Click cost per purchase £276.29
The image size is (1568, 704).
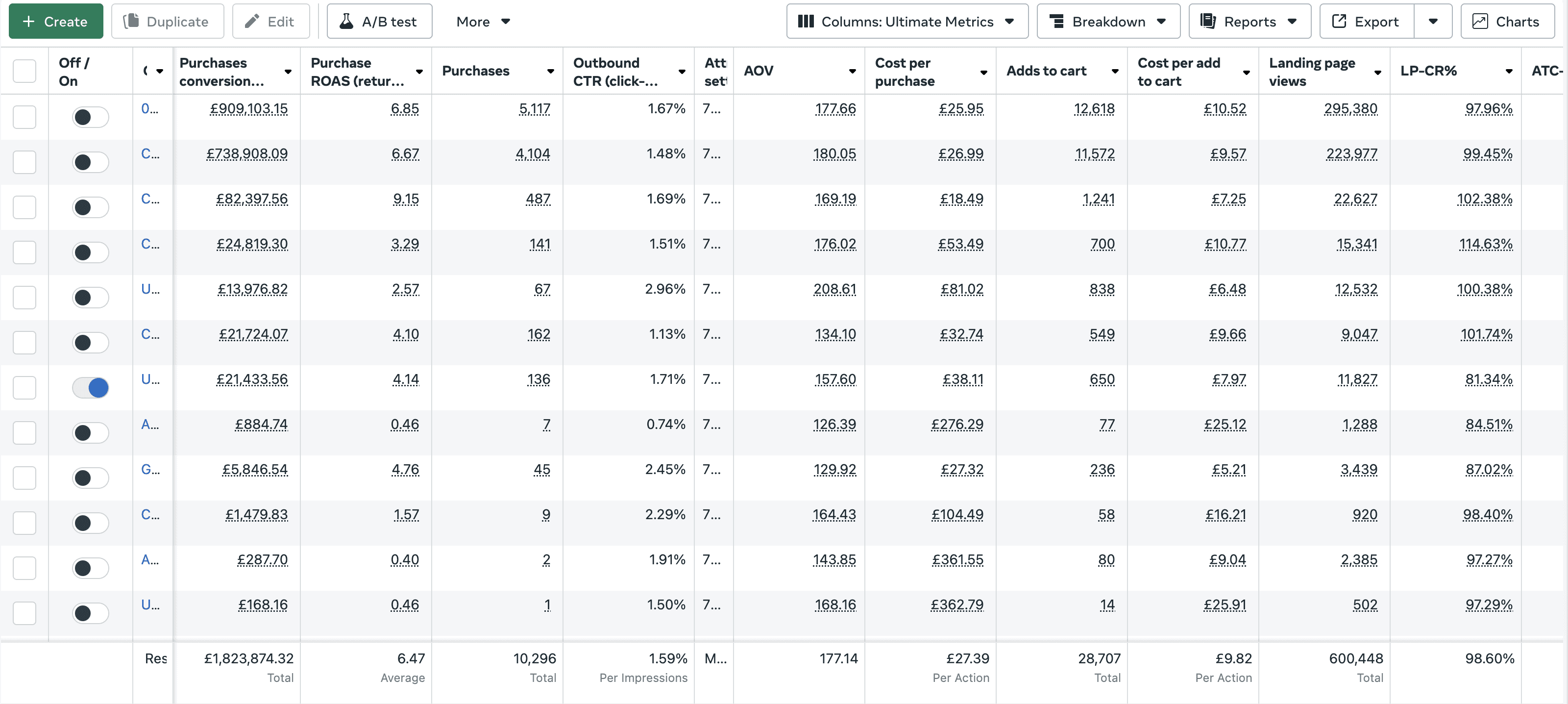pyautogui.click(x=957, y=425)
